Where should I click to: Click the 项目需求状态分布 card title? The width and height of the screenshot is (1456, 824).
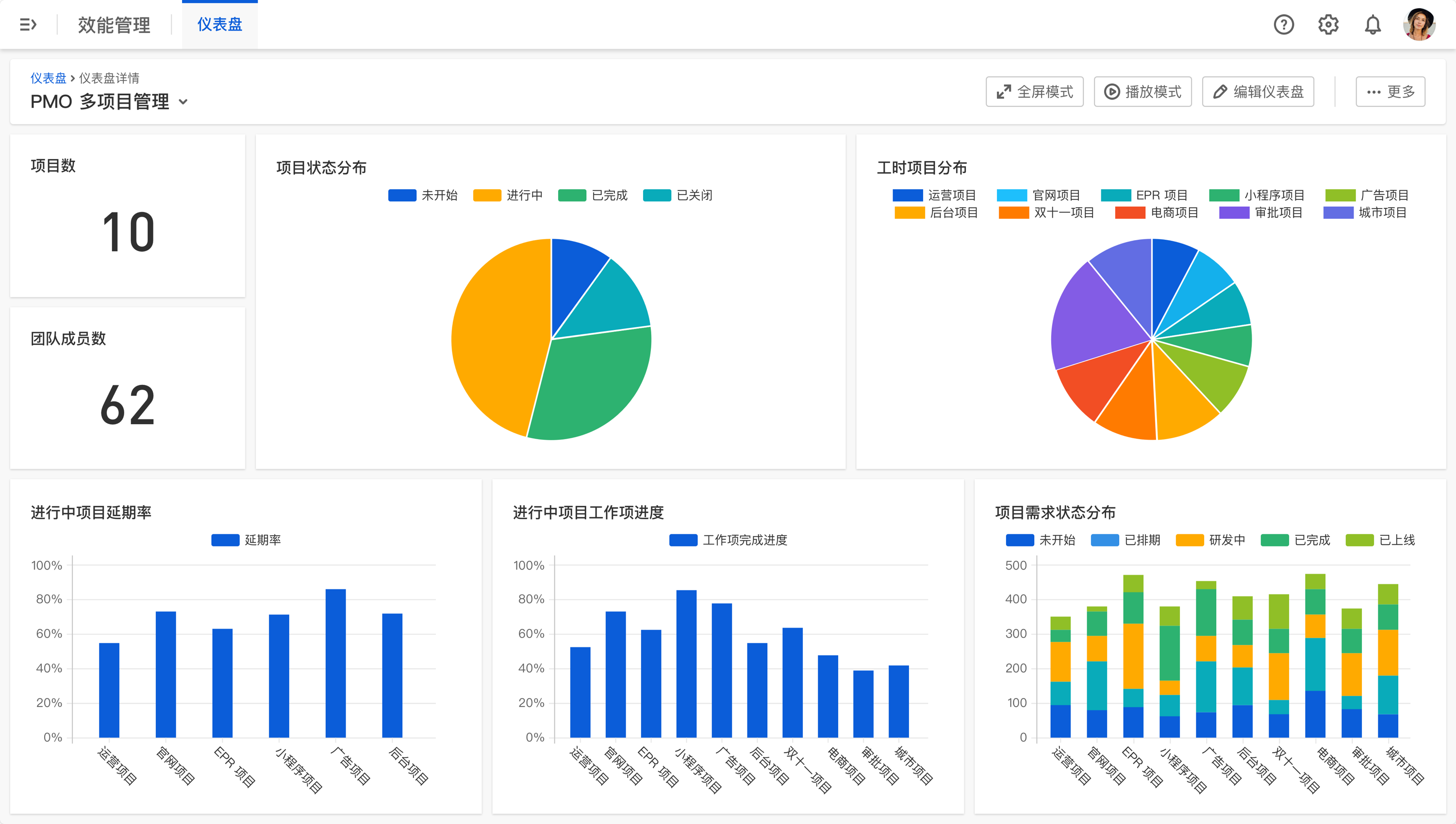coord(1056,513)
